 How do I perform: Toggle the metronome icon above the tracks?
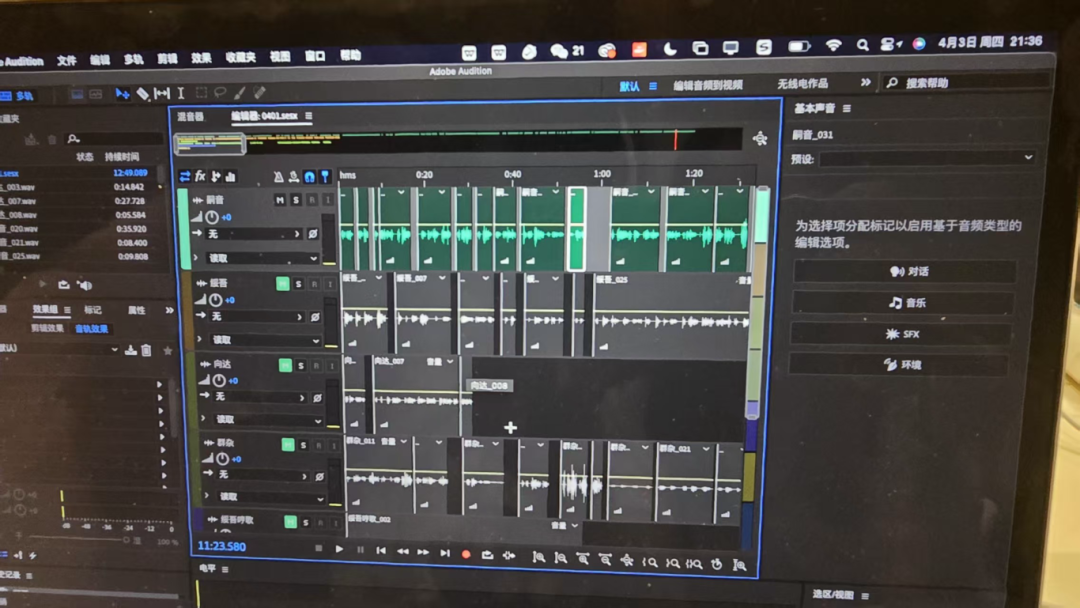[x=278, y=177]
